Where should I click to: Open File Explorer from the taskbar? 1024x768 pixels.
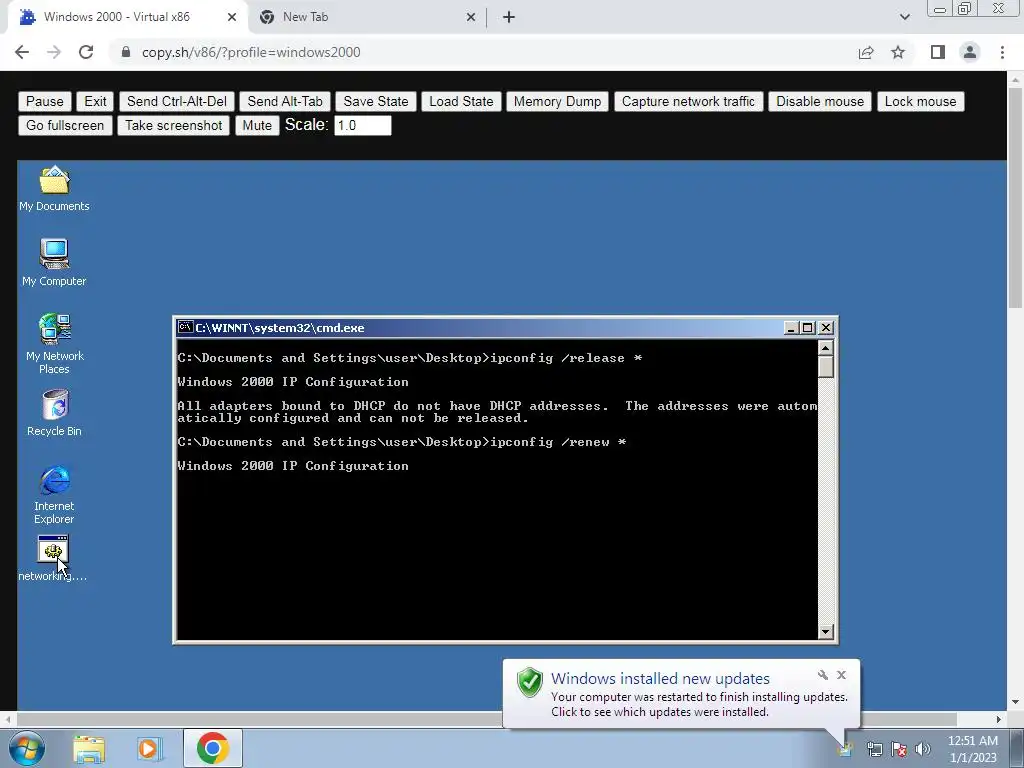[x=89, y=748]
